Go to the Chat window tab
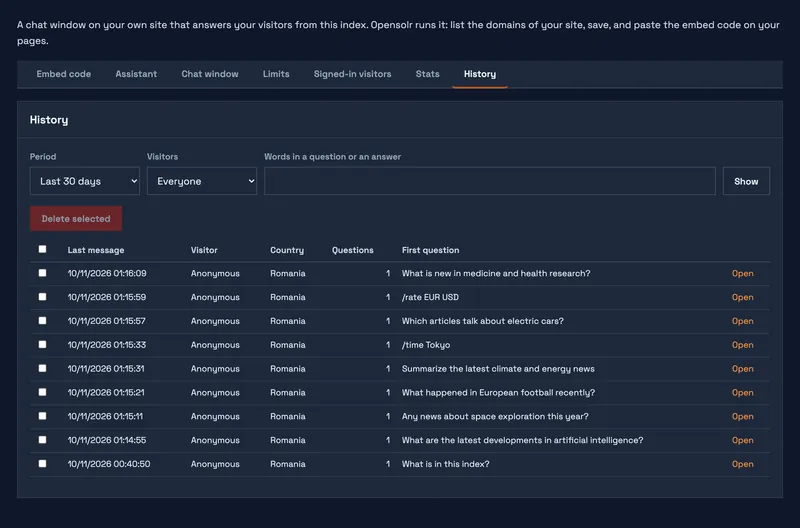This screenshot has height=528, width=800. click(x=210, y=74)
